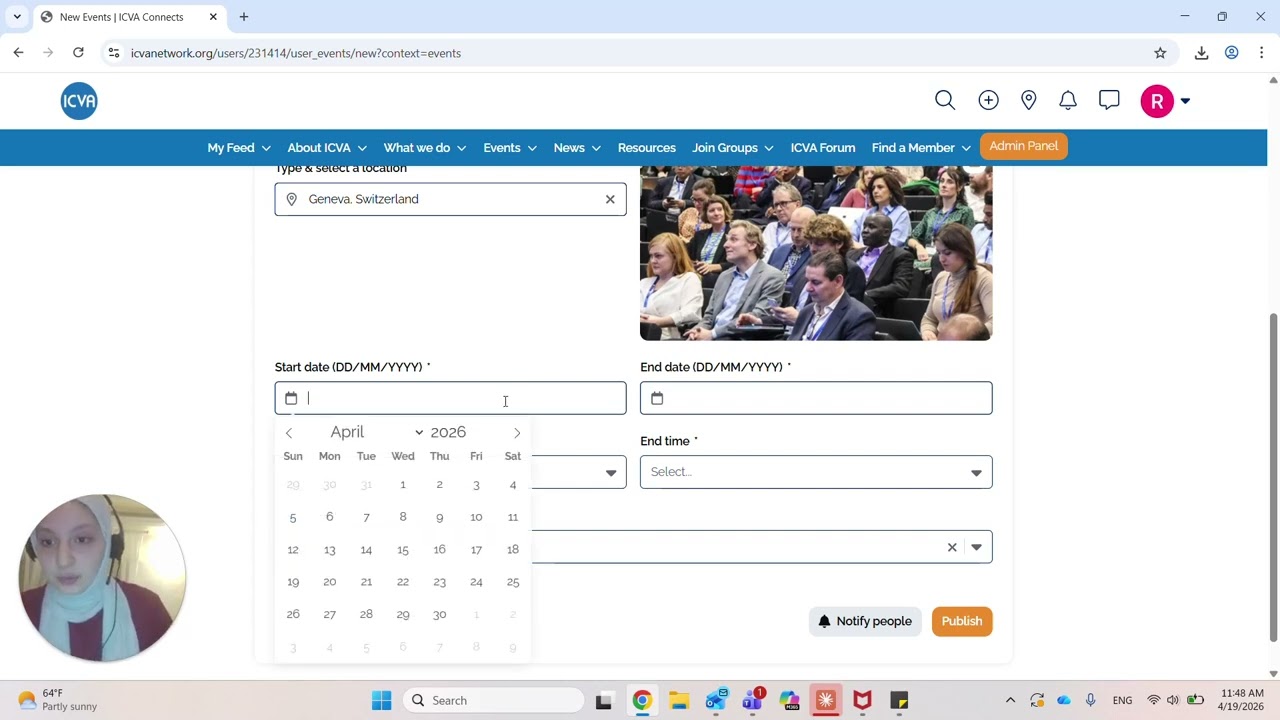The image size is (1280, 720).
Task: Open Microsoft Teams from taskbar
Action: coord(752,700)
